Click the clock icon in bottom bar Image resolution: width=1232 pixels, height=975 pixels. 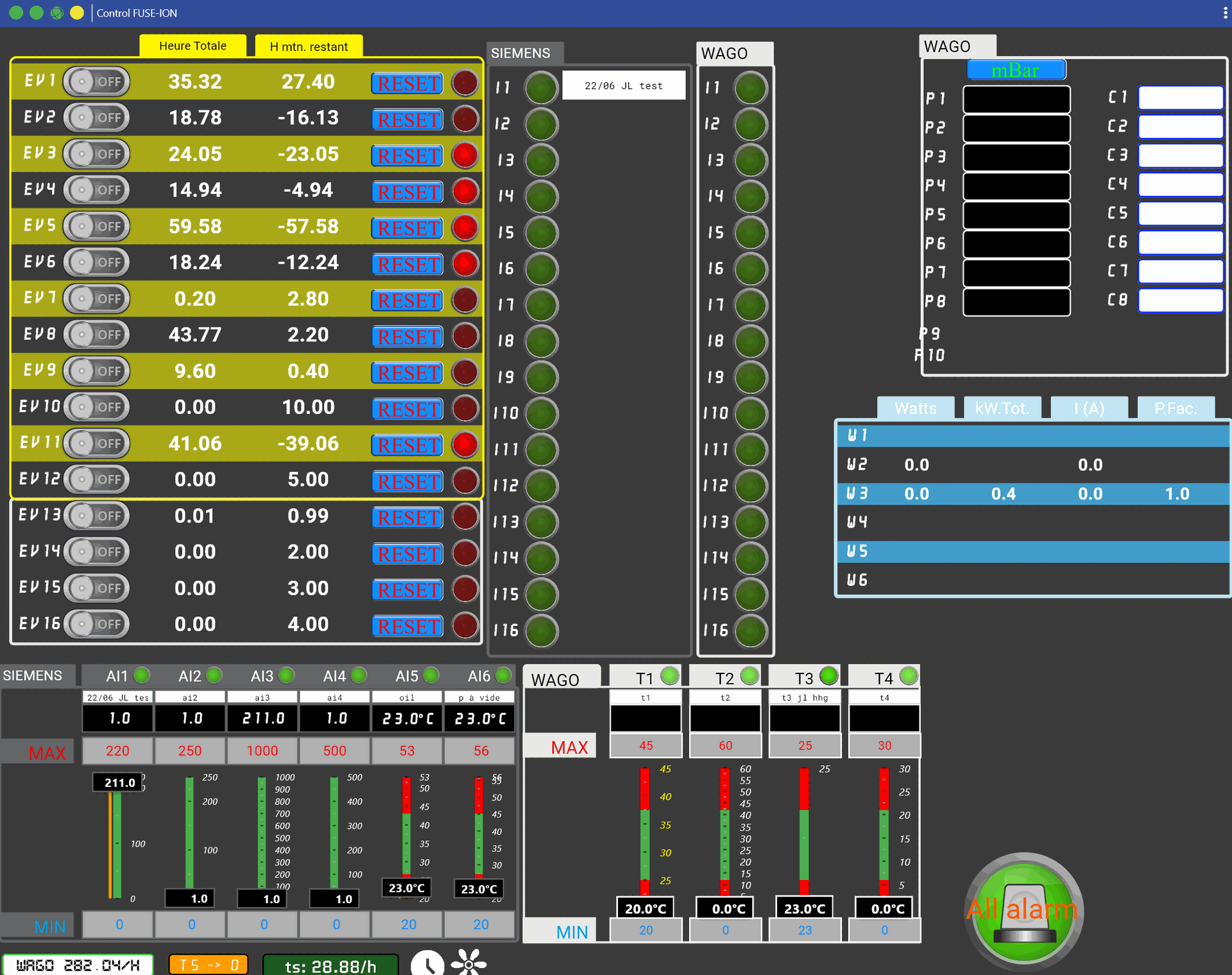tap(427, 964)
